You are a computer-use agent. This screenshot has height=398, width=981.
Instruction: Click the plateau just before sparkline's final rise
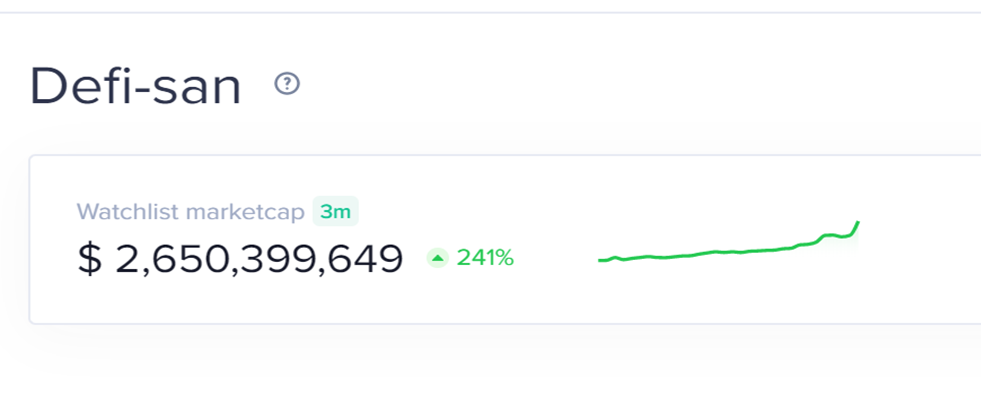click(832, 236)
